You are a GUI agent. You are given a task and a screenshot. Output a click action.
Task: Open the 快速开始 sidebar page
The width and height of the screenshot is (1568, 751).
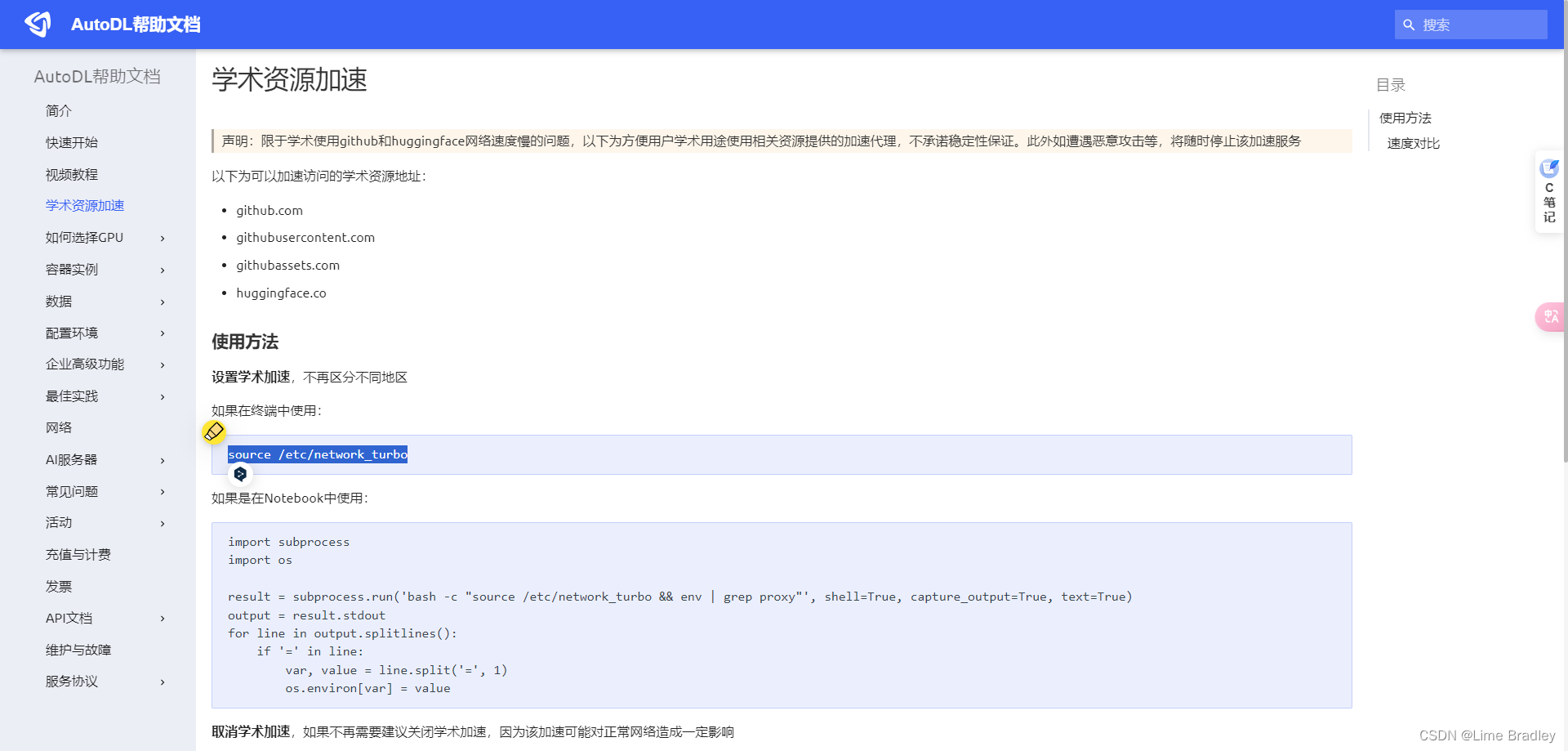pyautogui.click(x=72, y=142)
